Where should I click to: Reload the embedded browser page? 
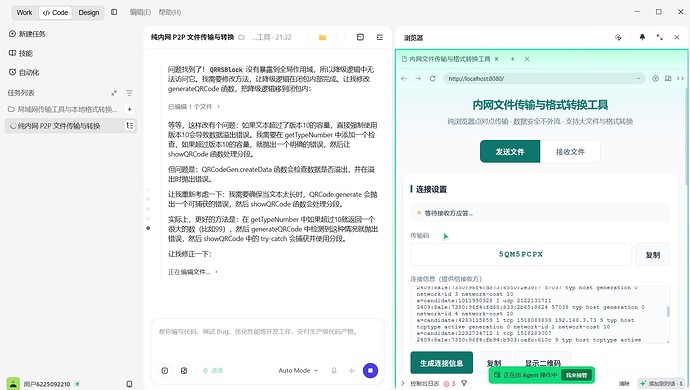(x=433, y=78)
